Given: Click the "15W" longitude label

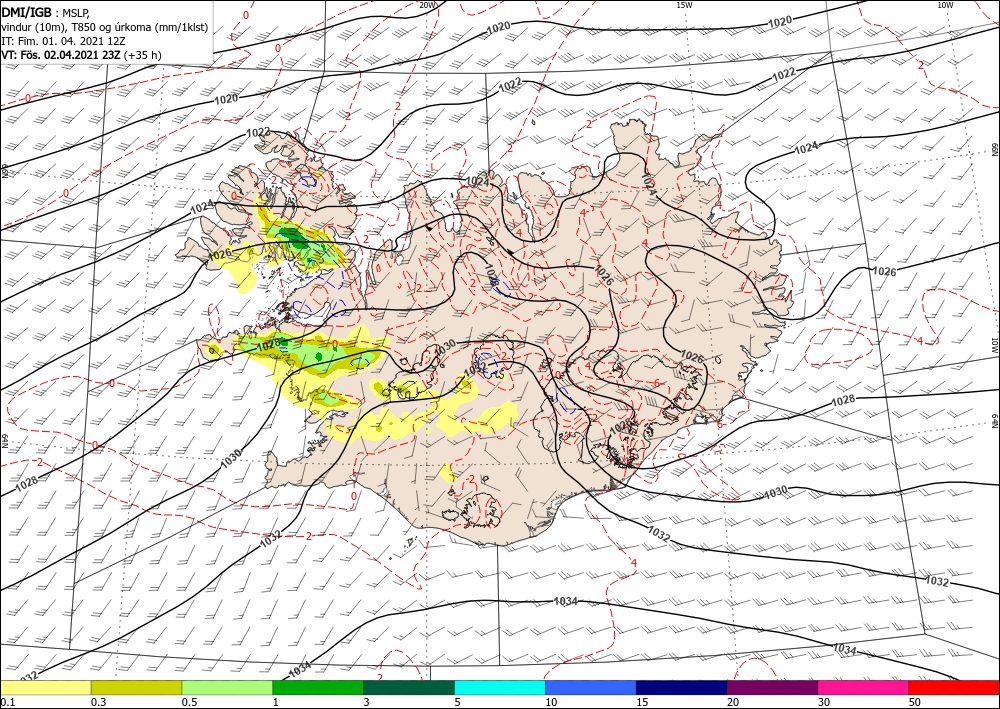Looking at the screenshot, I should 684,5.
